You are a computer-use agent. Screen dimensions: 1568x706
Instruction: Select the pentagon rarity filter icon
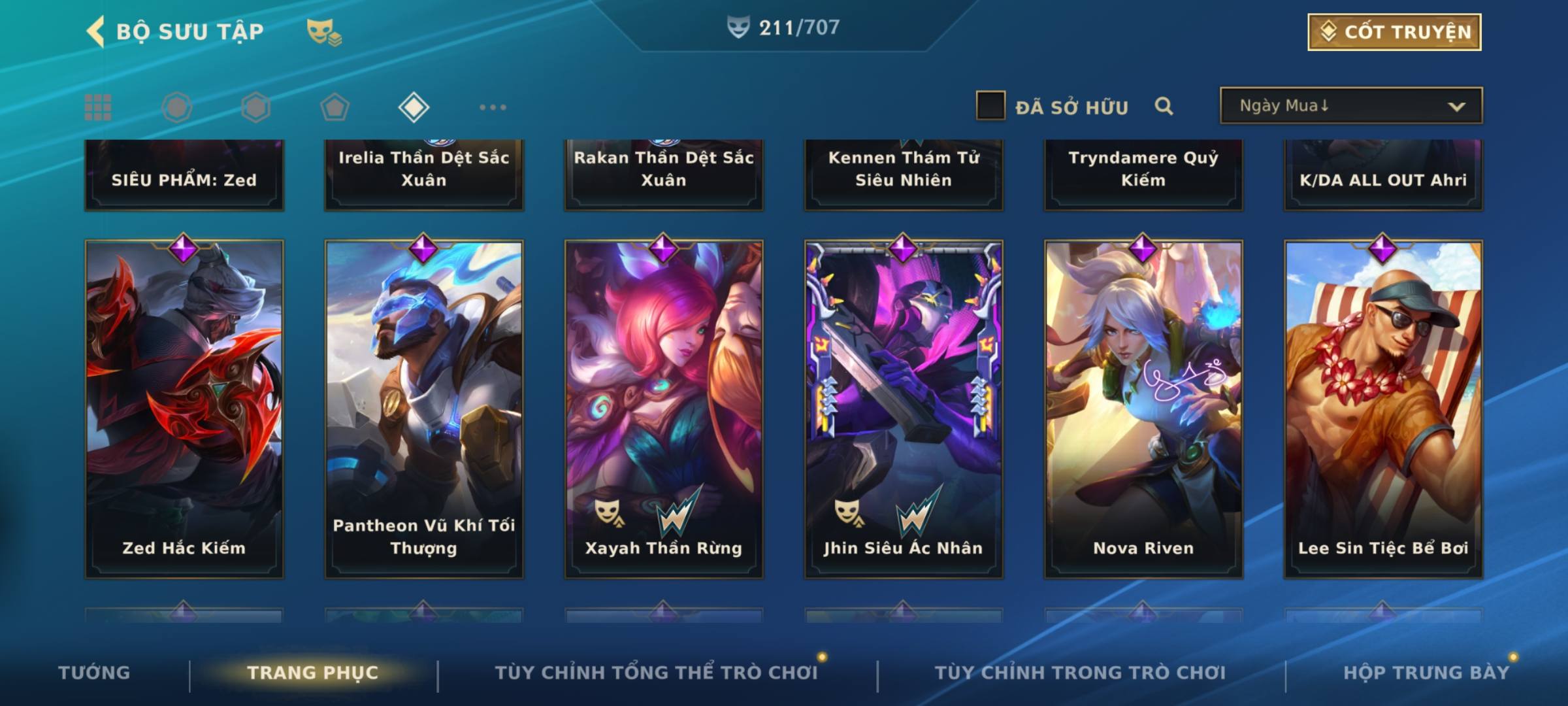(335, 107)
